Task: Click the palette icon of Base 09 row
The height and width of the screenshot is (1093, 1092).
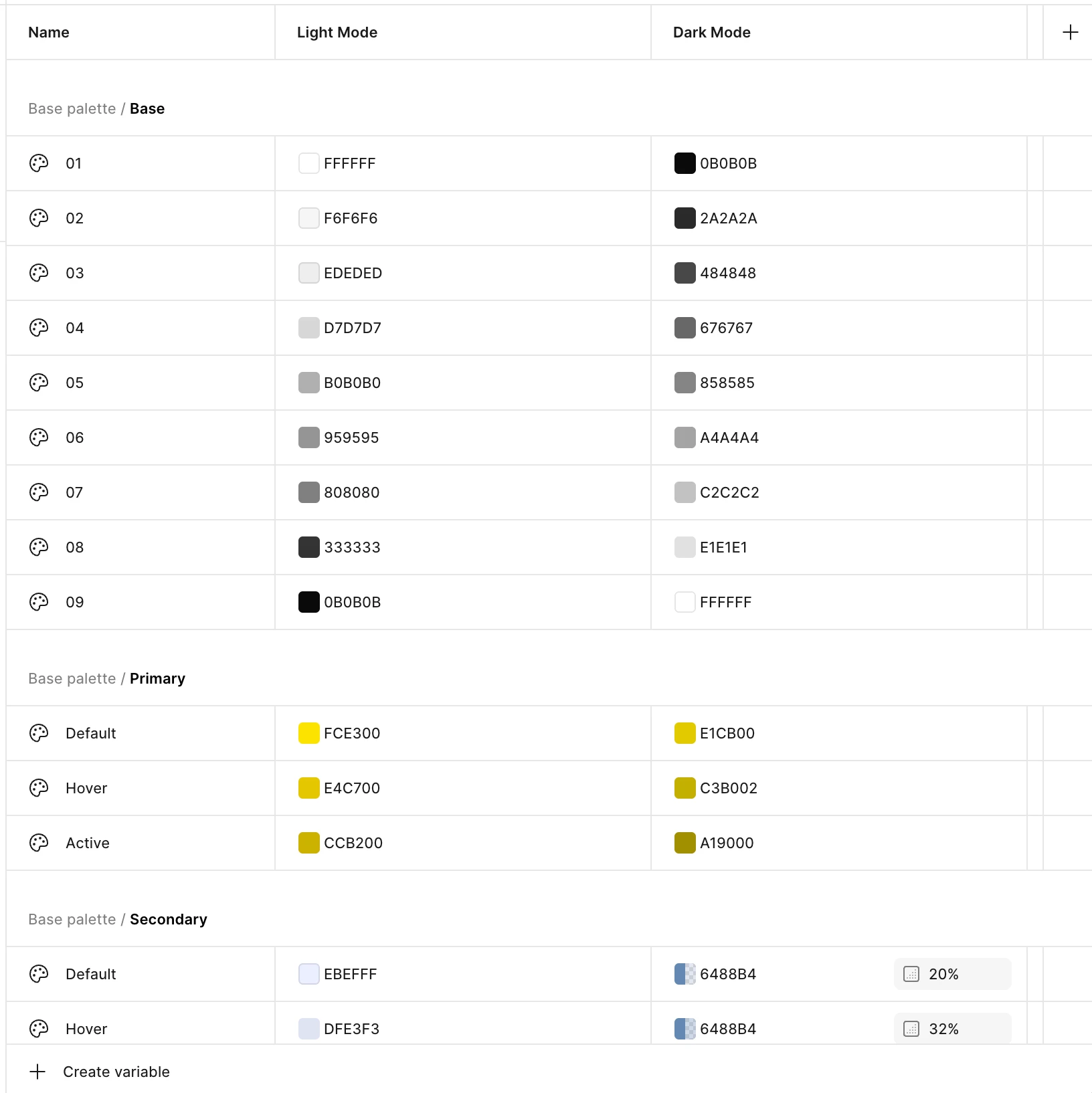Action: (39, 602)
